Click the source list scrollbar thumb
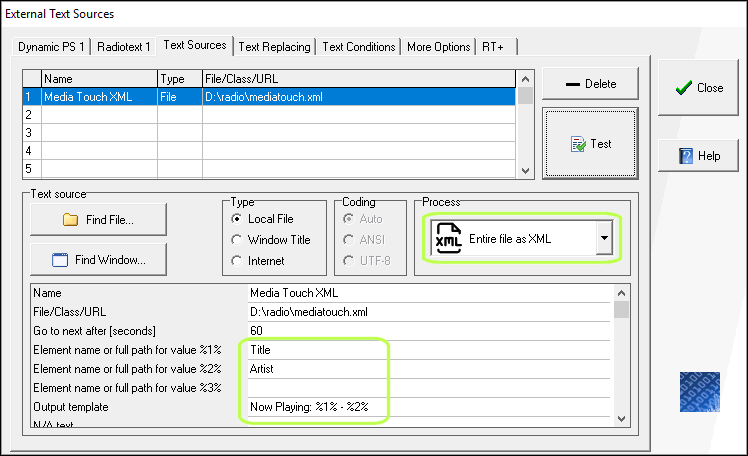This screenshot has width=748, height=456. 525,95
